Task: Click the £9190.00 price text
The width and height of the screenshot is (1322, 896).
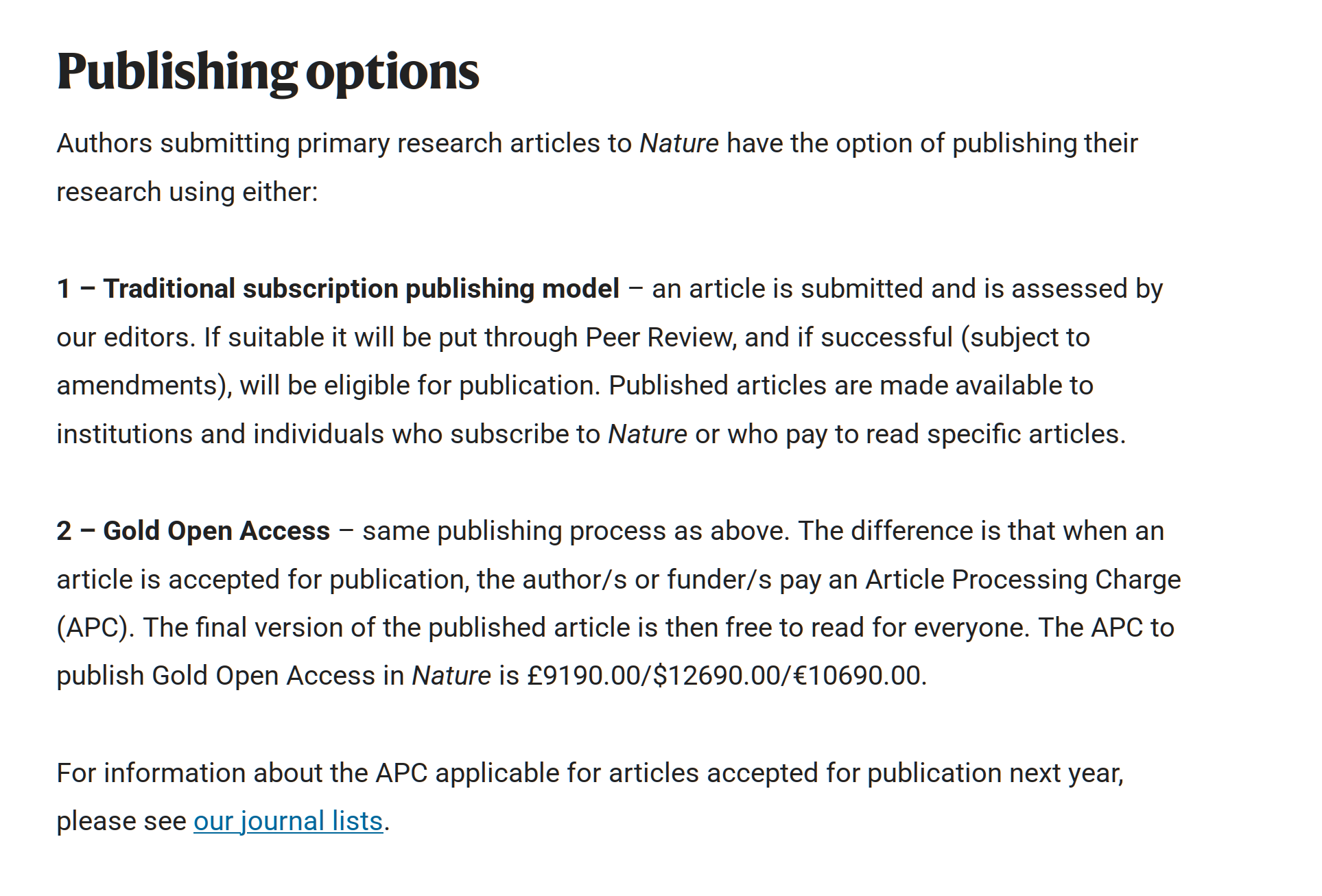Action: (583, 676)
